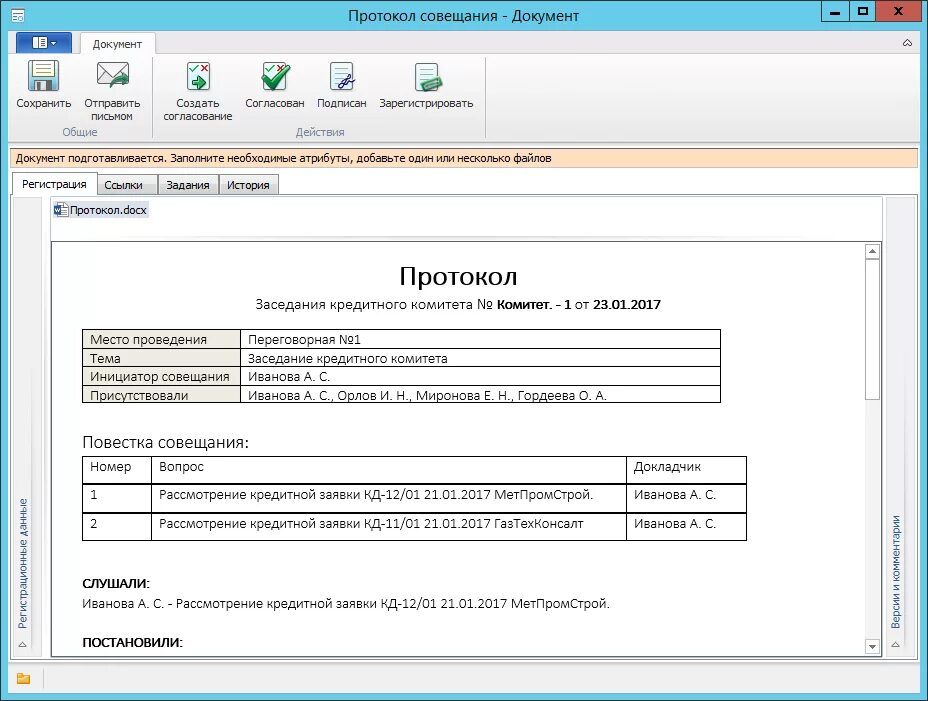Image resolution: width=928 pixels, height=701 pixels.
Task: Click the date 23.01.2017 in subtitle
Action: [x=627, y=304]
